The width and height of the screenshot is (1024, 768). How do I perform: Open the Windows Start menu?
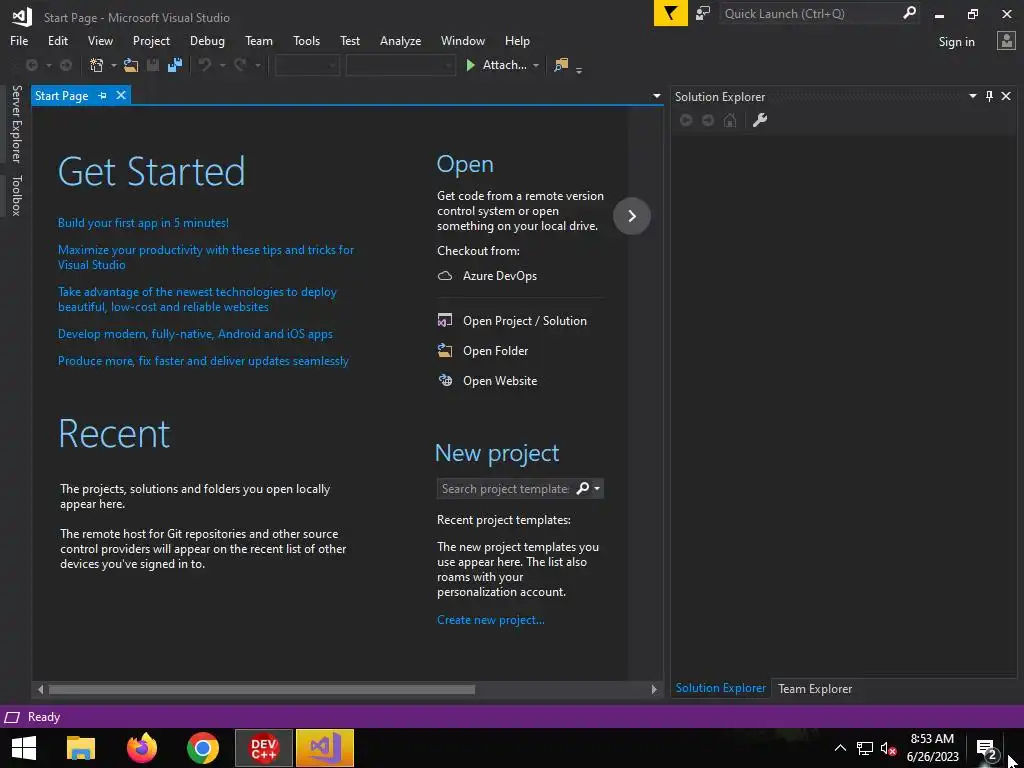tap(24, 748)
